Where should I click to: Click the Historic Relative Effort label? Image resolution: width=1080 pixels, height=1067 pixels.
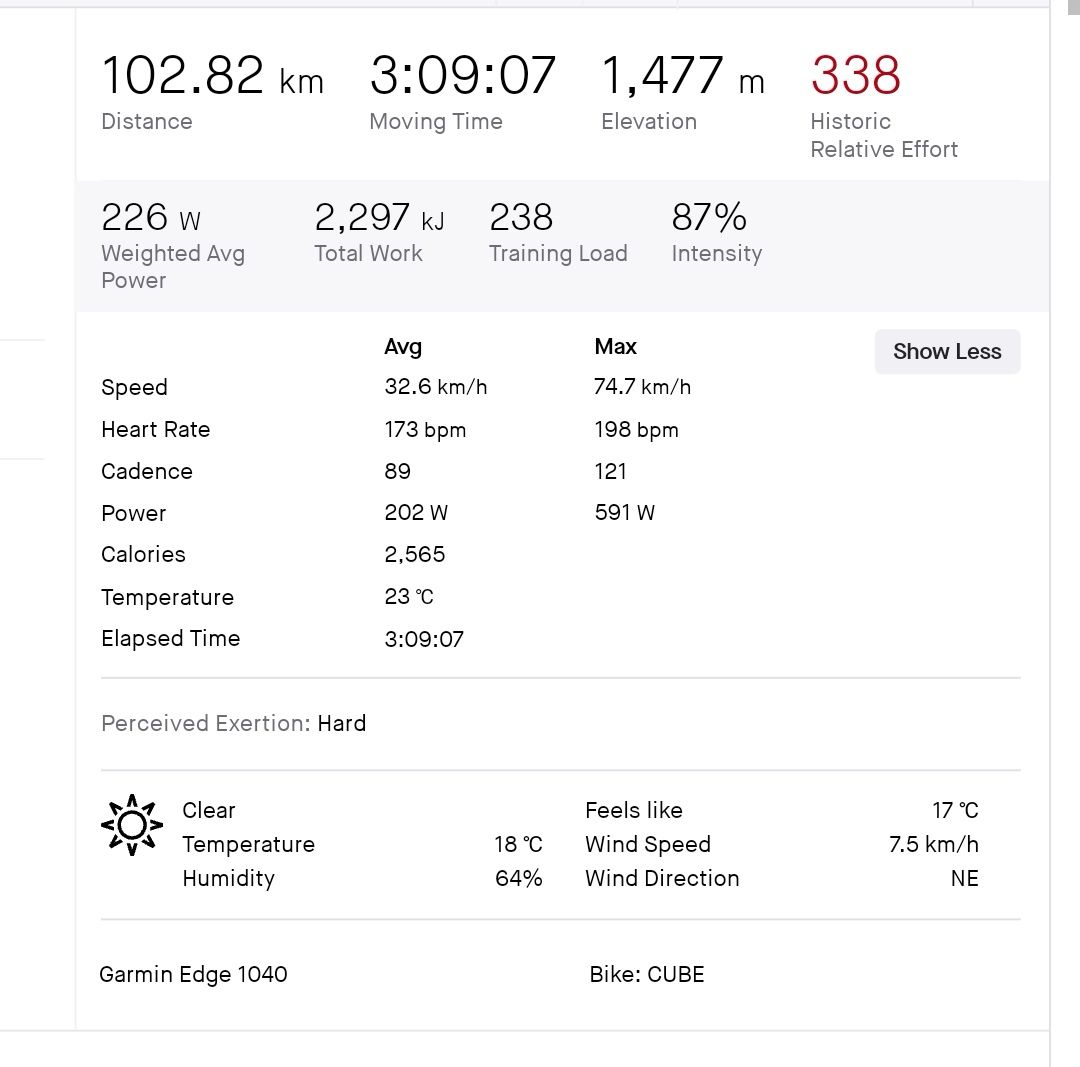click(x=883, y=135)
